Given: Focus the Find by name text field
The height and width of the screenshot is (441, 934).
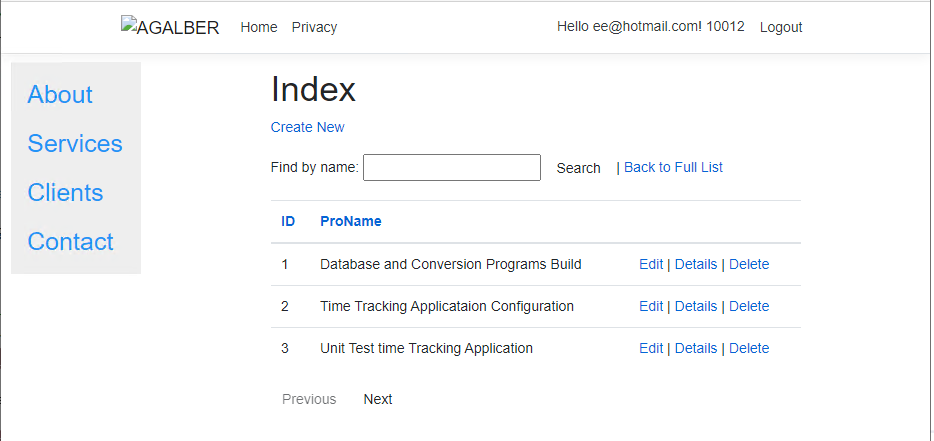Looking at the screenshot, I should click(x=451, y=168).
